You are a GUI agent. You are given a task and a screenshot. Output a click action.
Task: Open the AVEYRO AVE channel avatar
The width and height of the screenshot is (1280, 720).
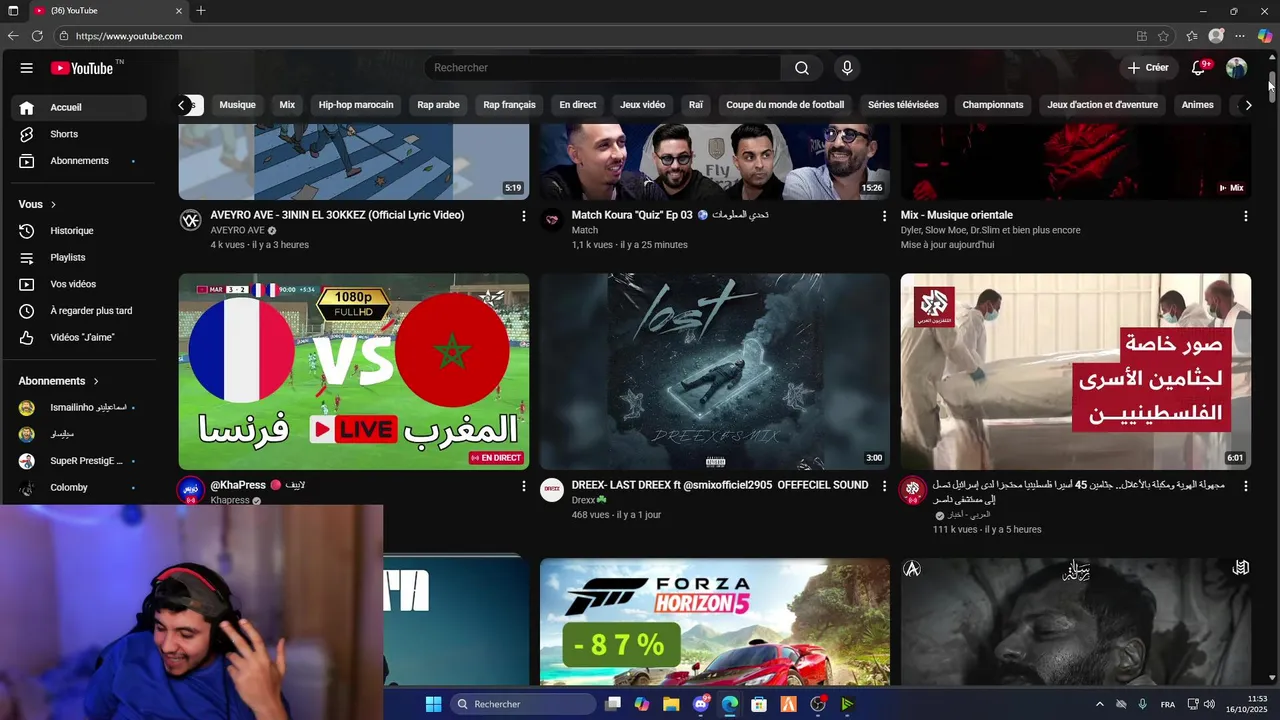190,220
